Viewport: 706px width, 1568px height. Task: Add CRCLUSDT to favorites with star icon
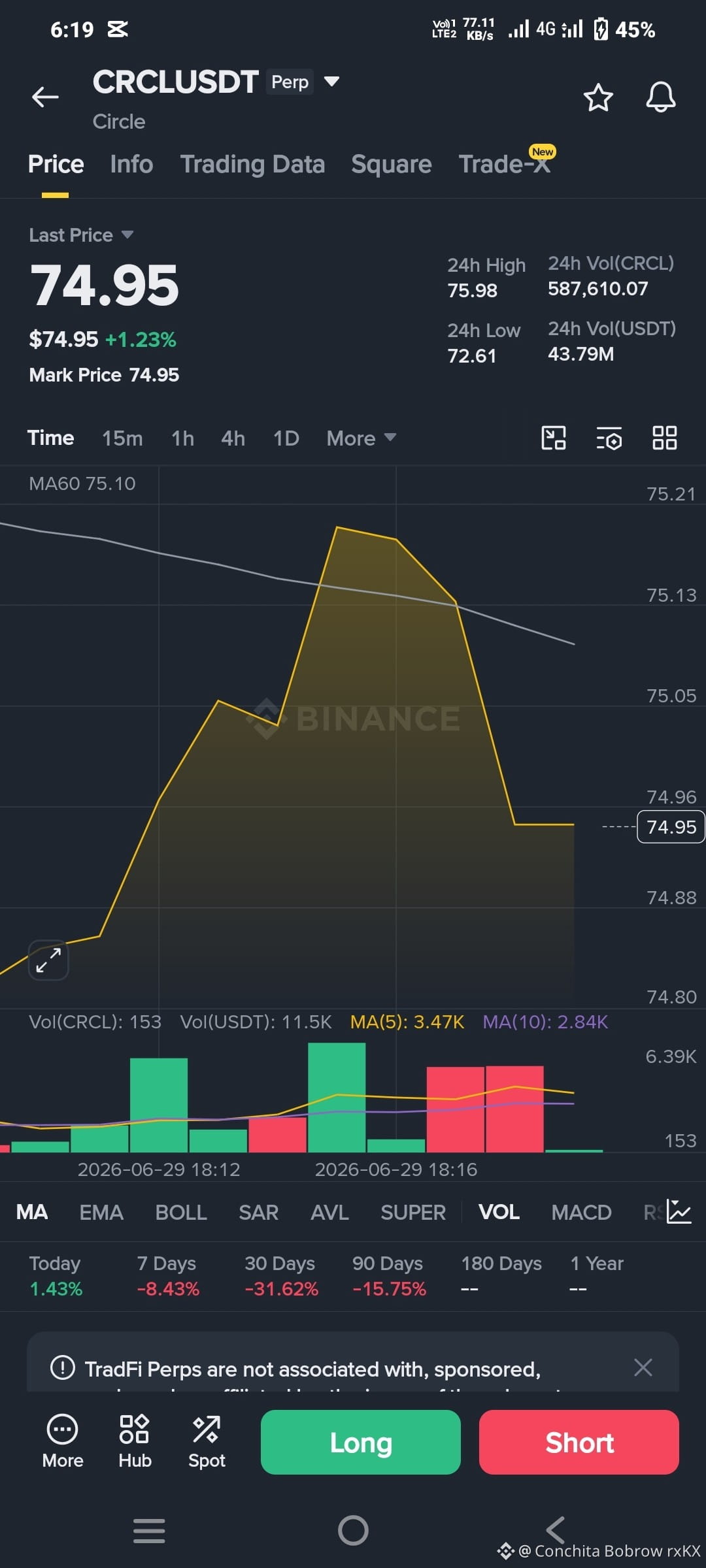coord(597,97)
